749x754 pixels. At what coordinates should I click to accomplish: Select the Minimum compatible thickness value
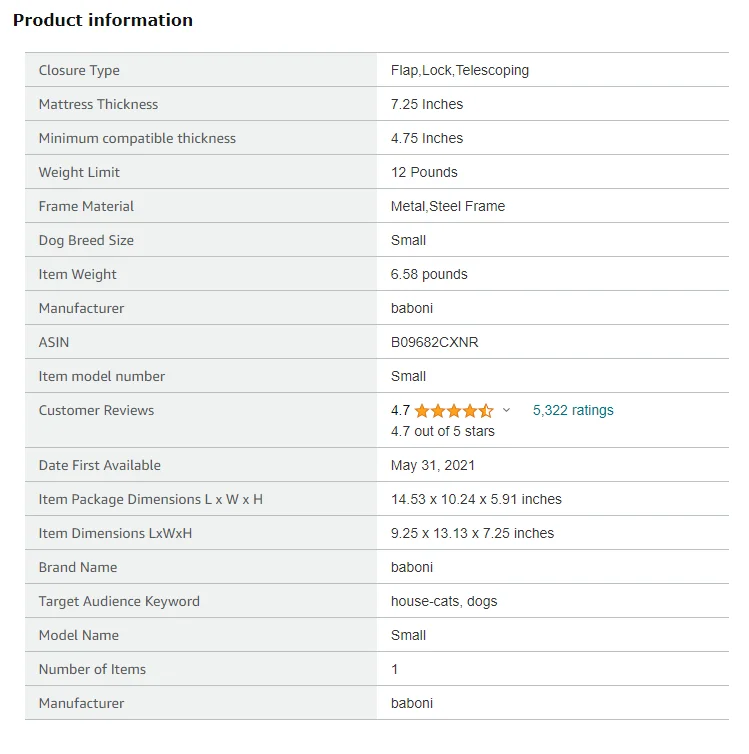[x=427, y=138]
